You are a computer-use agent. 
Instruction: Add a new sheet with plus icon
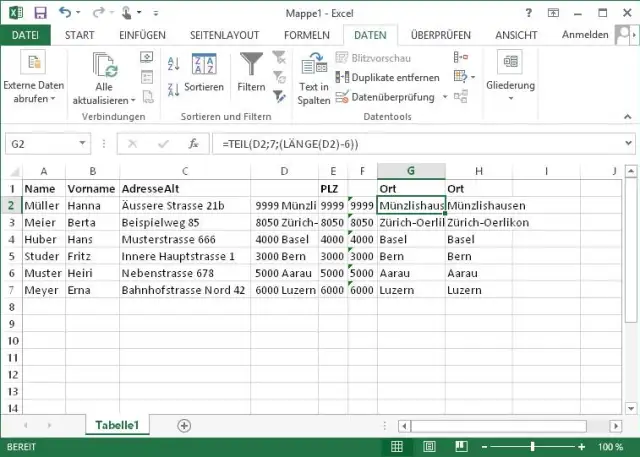[x=184, y=425]
